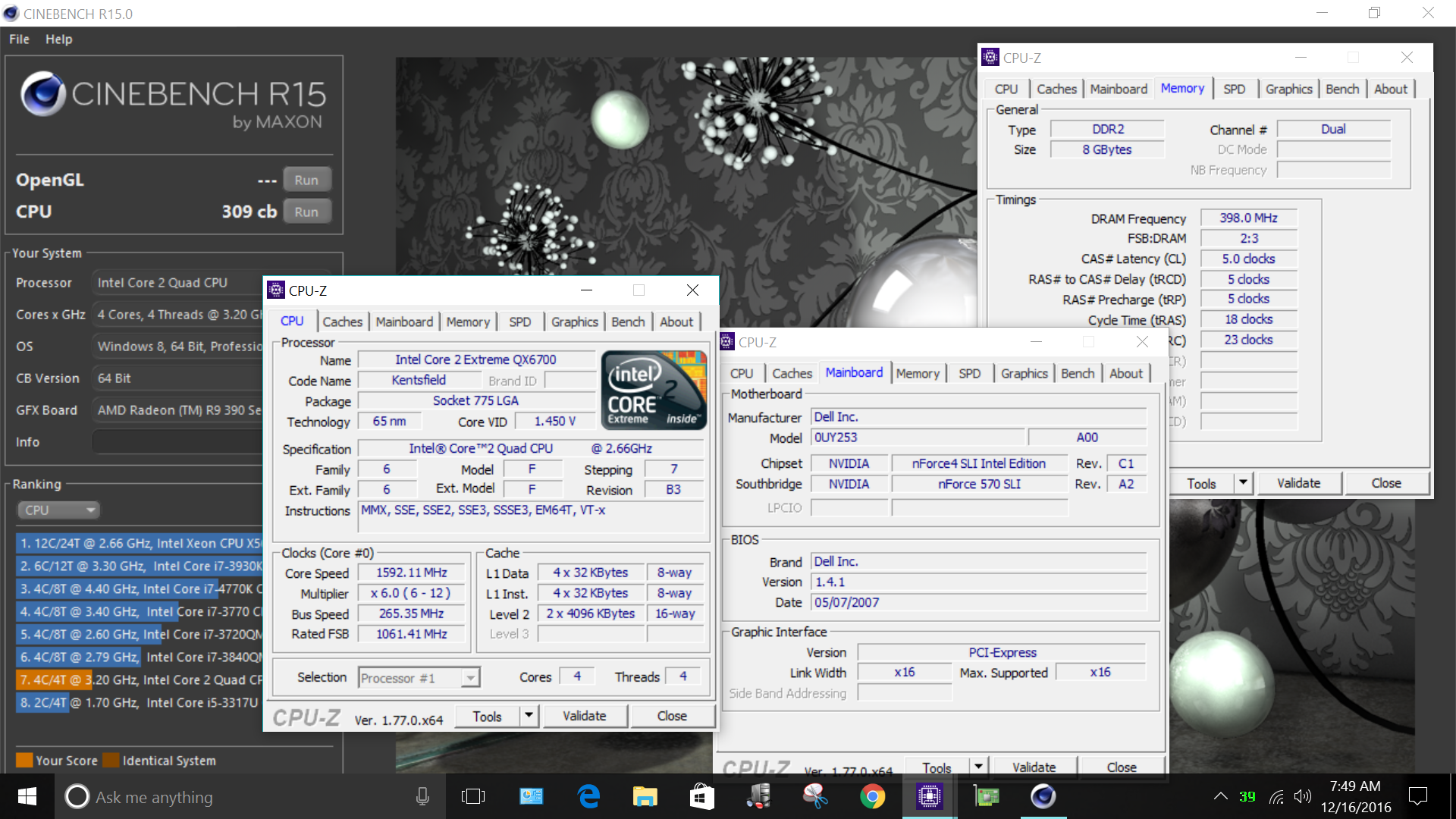1456x819 pixels.
Task: Click Validate in front CPU-Z window
Action: 584,715
